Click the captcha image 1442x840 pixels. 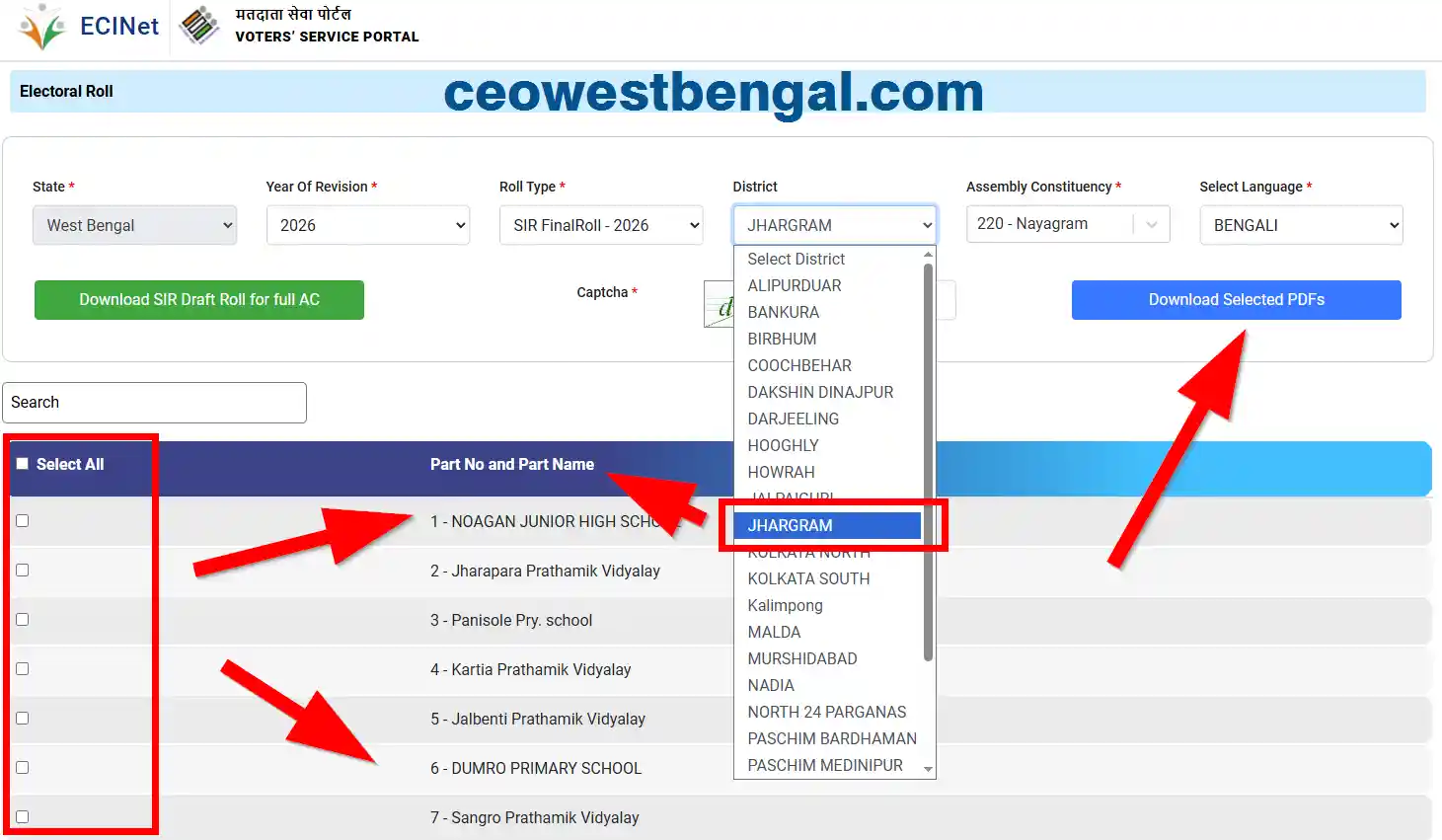[719, 304]
